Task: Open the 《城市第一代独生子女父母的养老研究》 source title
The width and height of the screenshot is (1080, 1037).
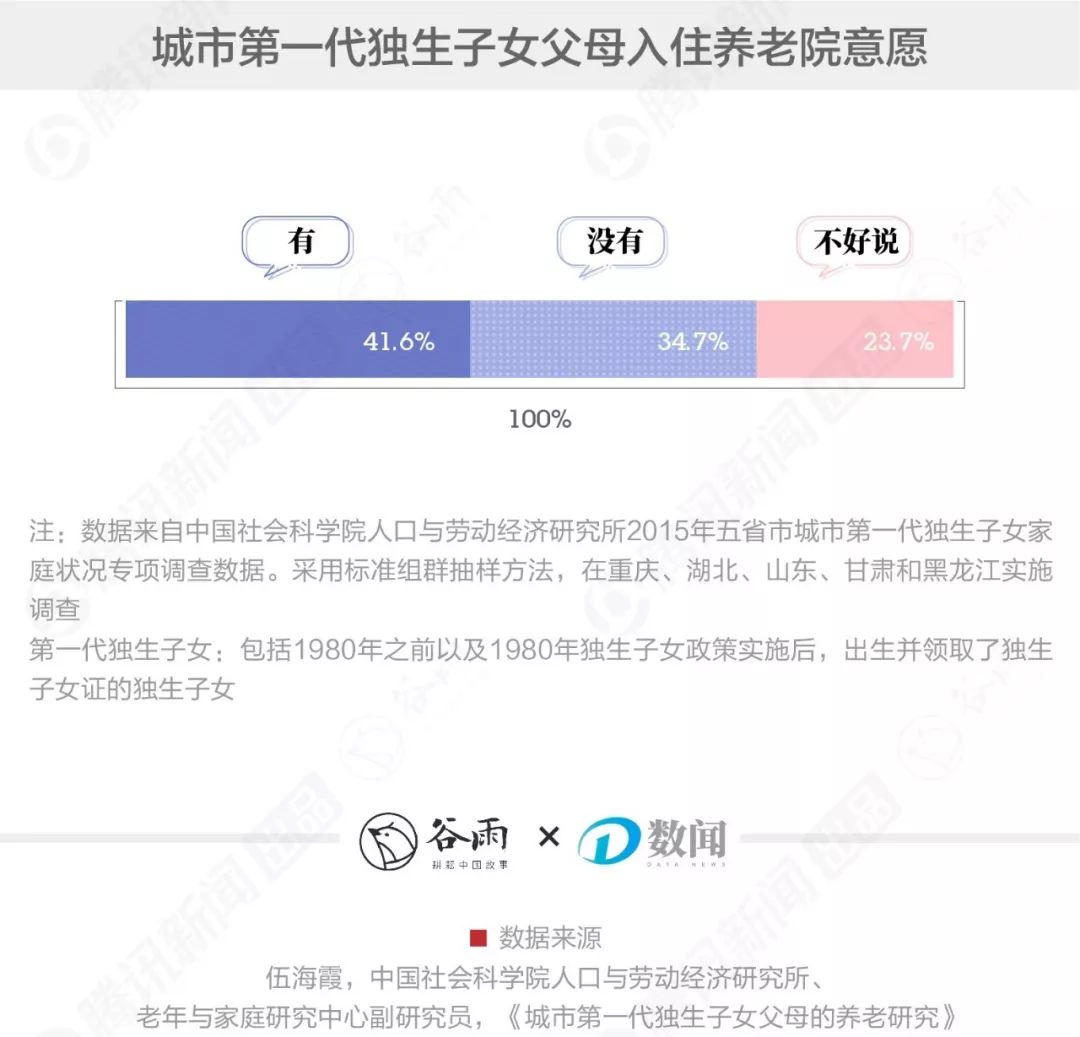Action: [728, 1016]
